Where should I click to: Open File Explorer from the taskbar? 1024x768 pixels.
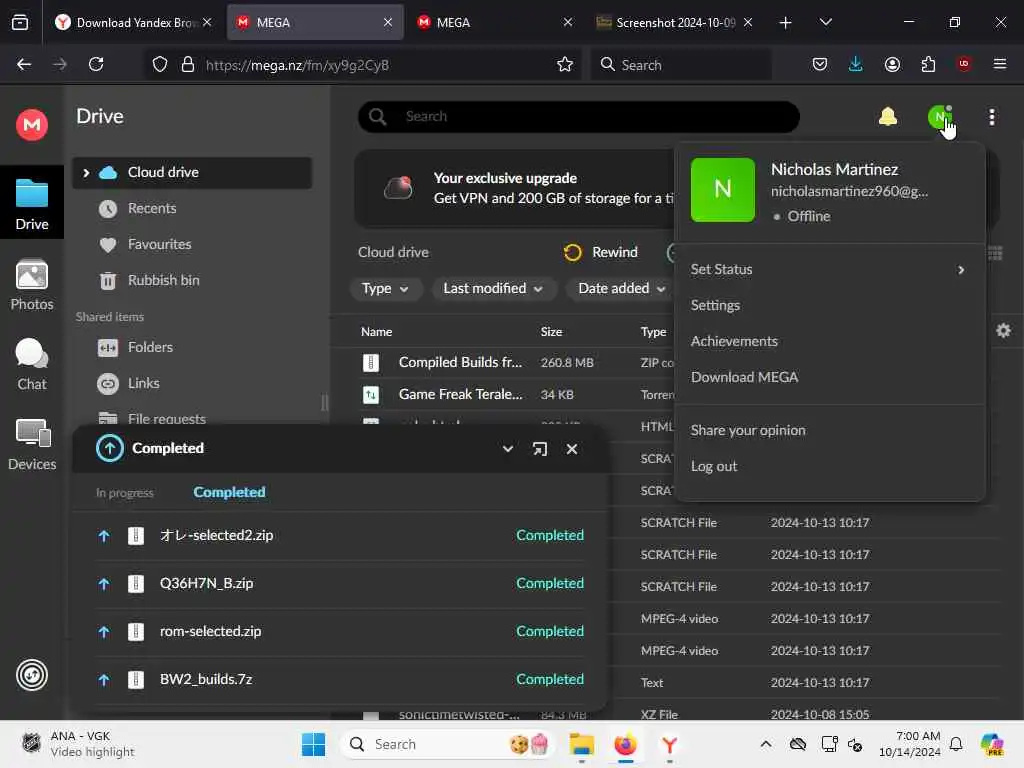[x=581, y=744]
